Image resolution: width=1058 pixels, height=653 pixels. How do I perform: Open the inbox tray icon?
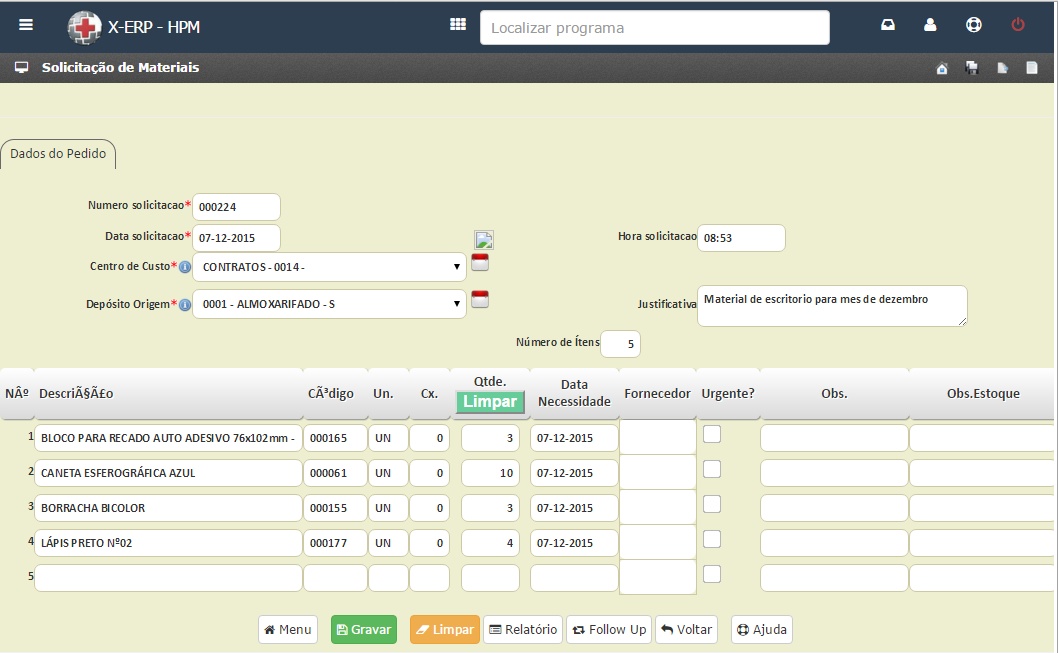[888, 25]
